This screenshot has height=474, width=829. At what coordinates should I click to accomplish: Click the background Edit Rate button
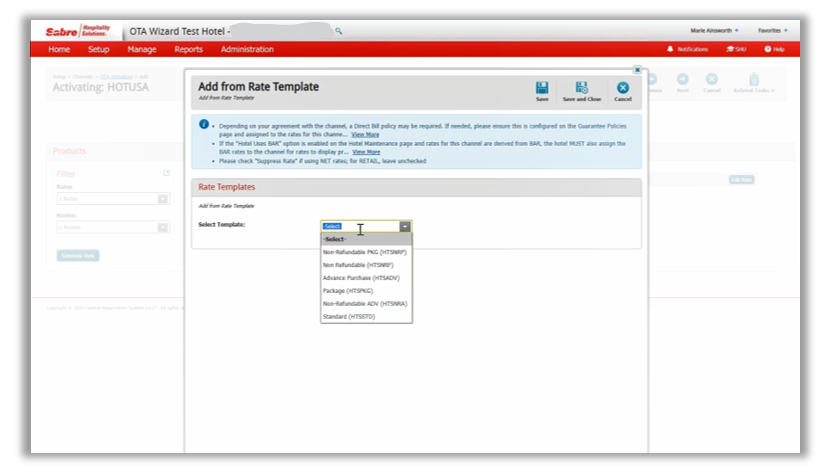click(x=742, y=180)
